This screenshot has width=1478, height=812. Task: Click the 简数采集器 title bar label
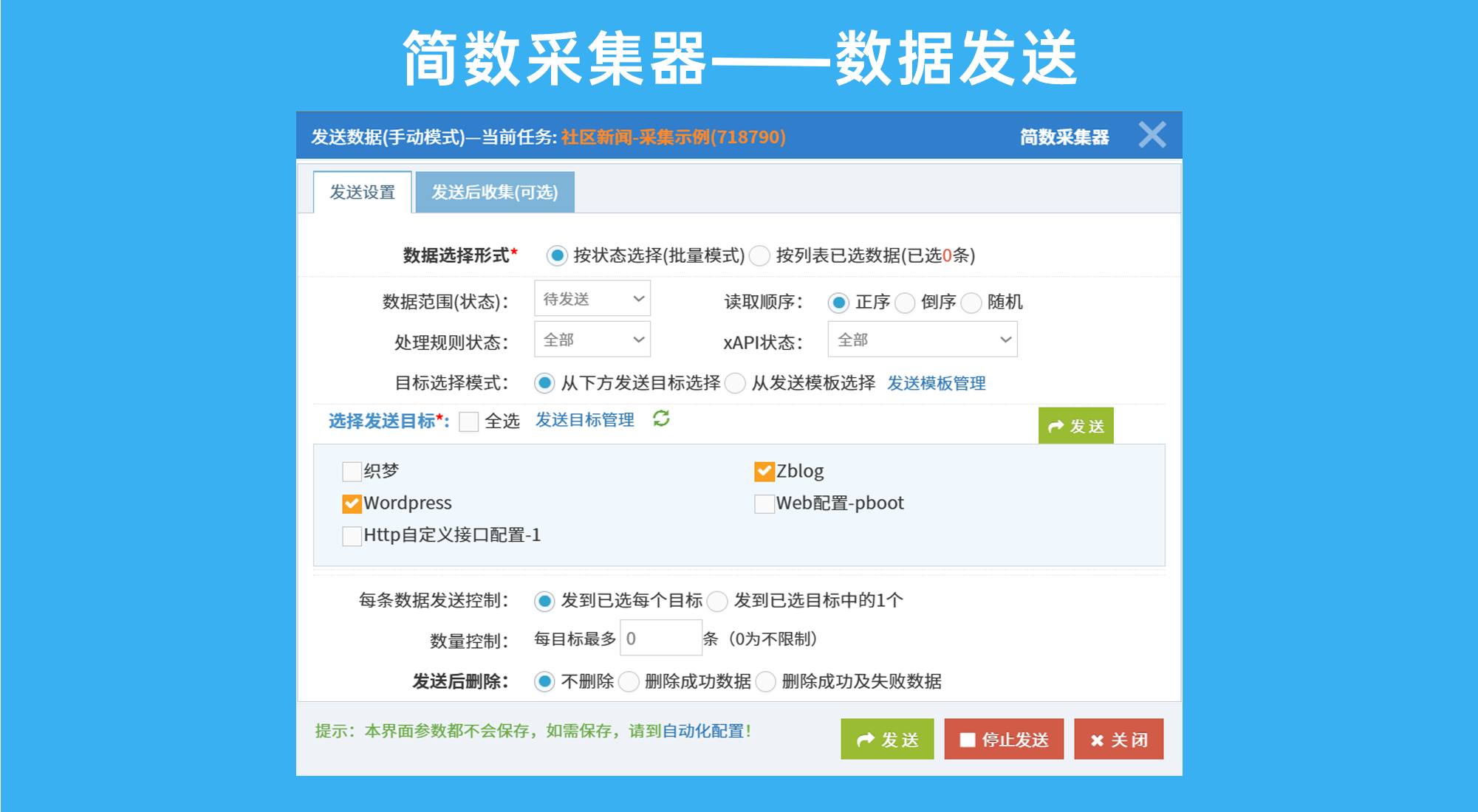click(1064, 137)
